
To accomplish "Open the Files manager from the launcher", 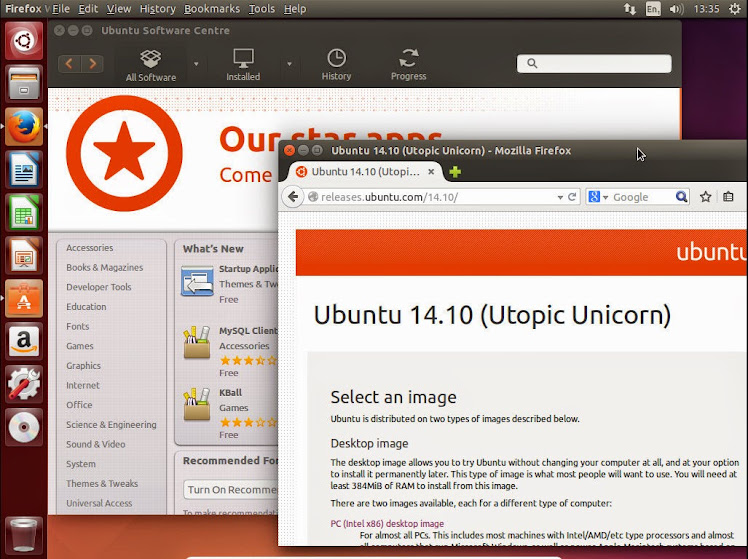I will (24, 83).
